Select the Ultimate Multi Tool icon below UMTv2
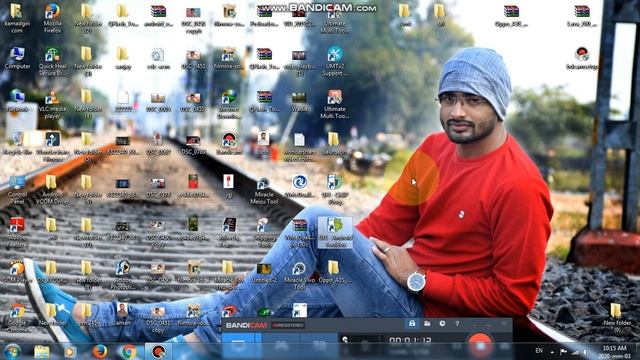 point(335,104)
